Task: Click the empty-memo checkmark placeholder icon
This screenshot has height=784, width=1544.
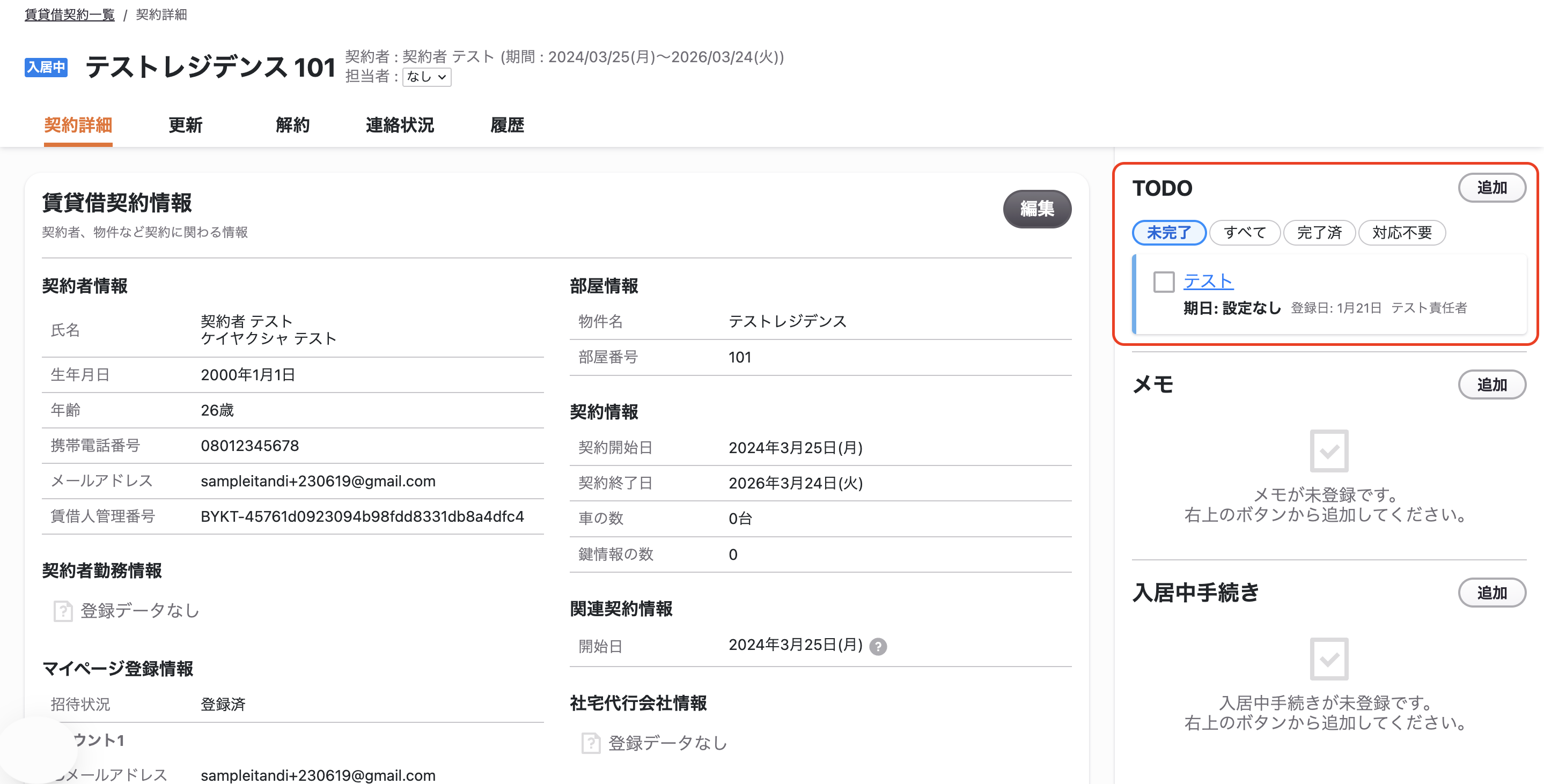Action: click(x=1328, y=450)
